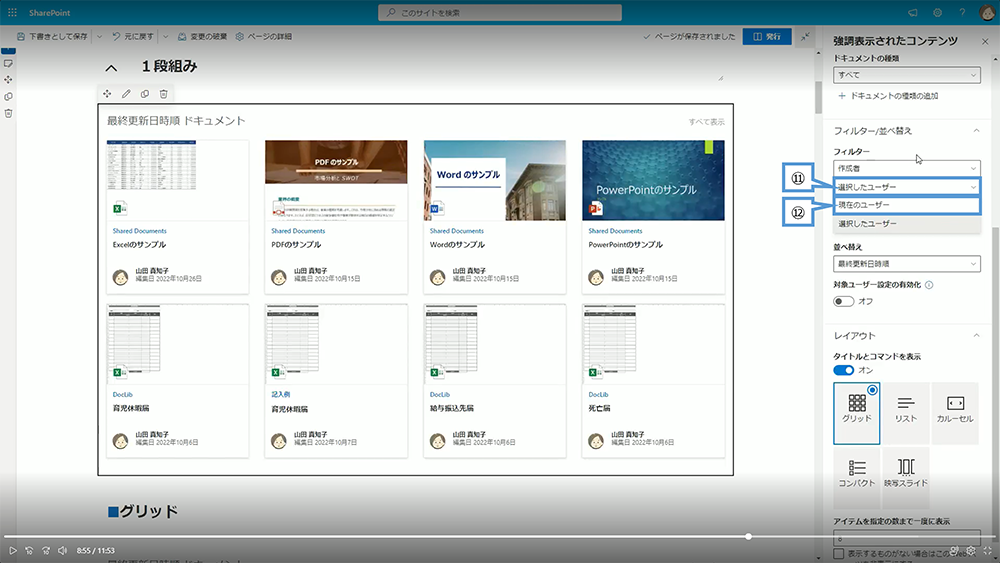This screenshot has width=1000, height=563.
Task: Click the 元に戻す undo button
Action: tap(133, 36)
